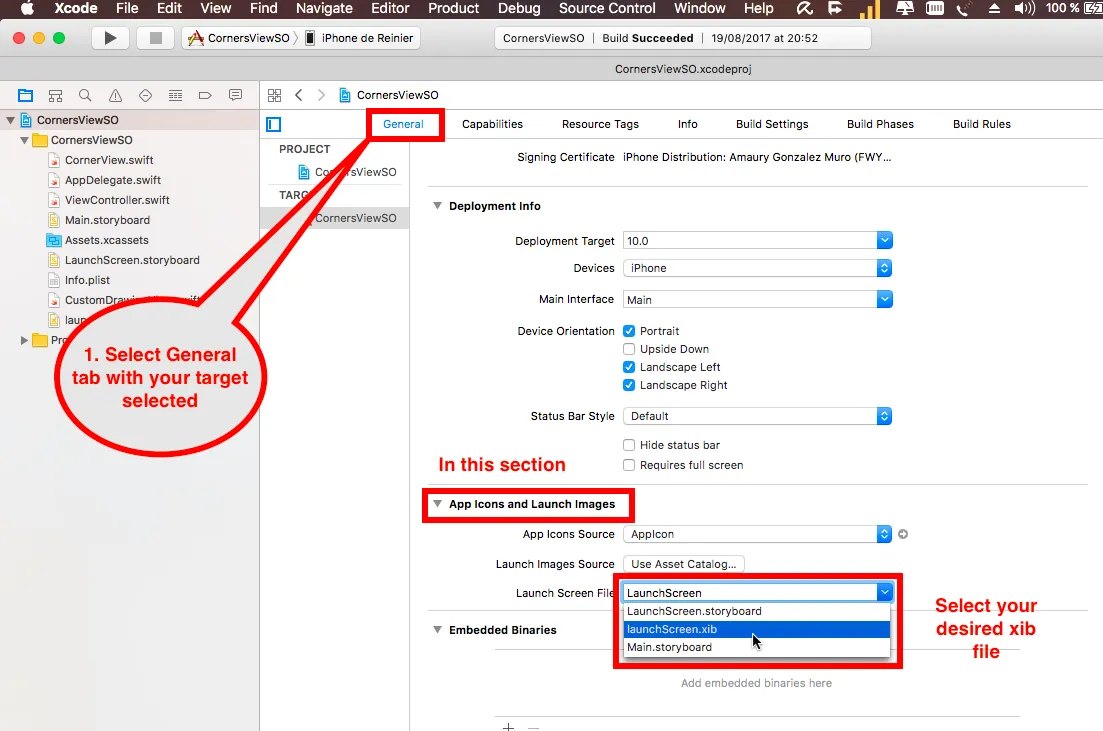This screenshot has width=1103, height=731.
Task: Open the Debug menu
Action: point(519,8)
